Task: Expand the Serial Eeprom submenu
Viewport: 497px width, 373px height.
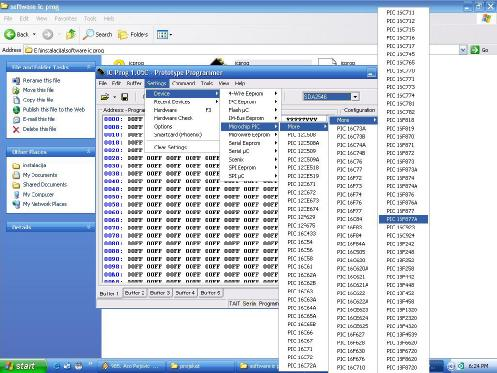Action: (250, 143)
